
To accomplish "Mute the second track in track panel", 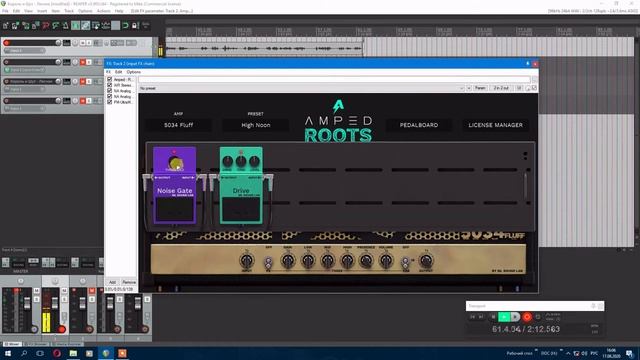I will (x=83, y=62).
